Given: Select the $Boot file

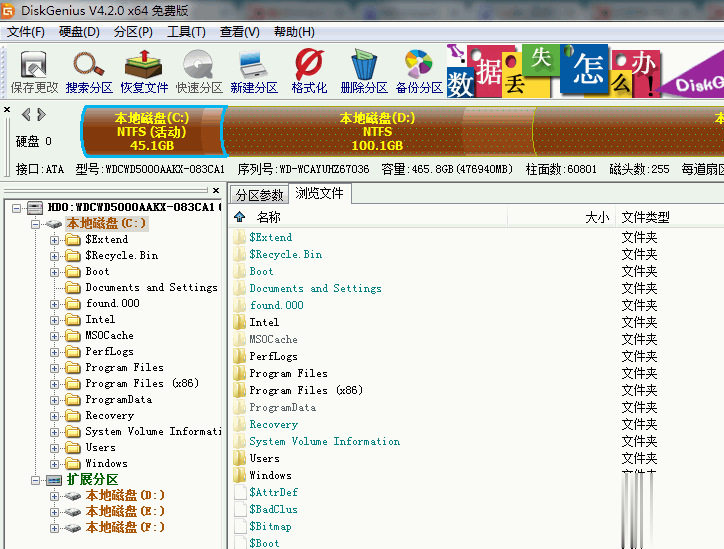Looking at the screenshot, I should pos(264,543).
